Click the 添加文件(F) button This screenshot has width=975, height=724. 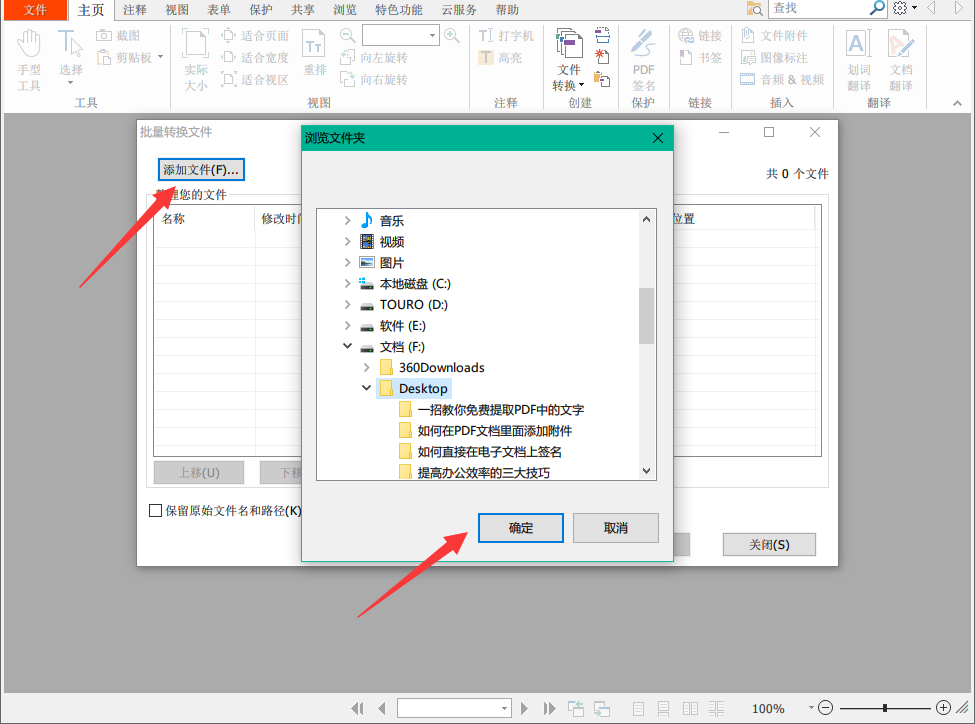pyautogui.click(x=199, y=169)
